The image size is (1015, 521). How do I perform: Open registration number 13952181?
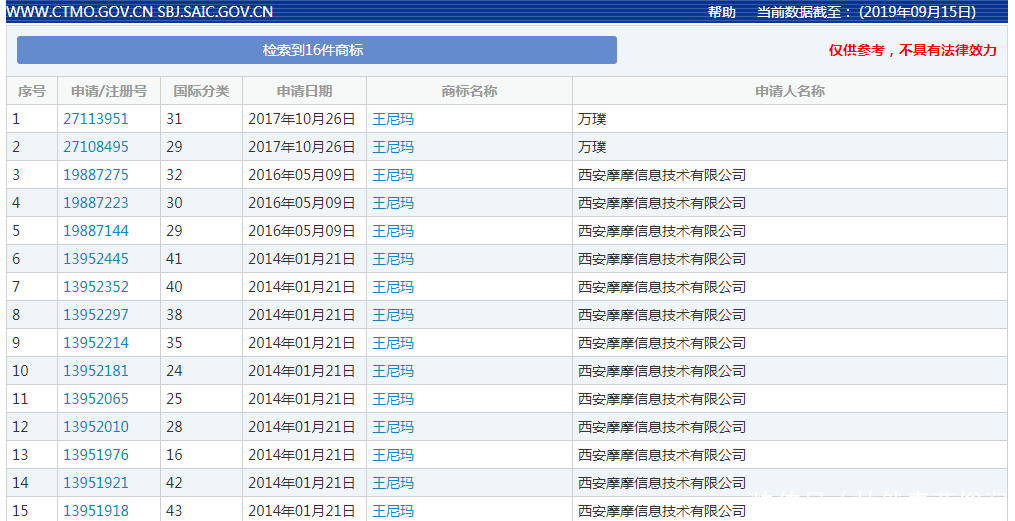point(96,371)
